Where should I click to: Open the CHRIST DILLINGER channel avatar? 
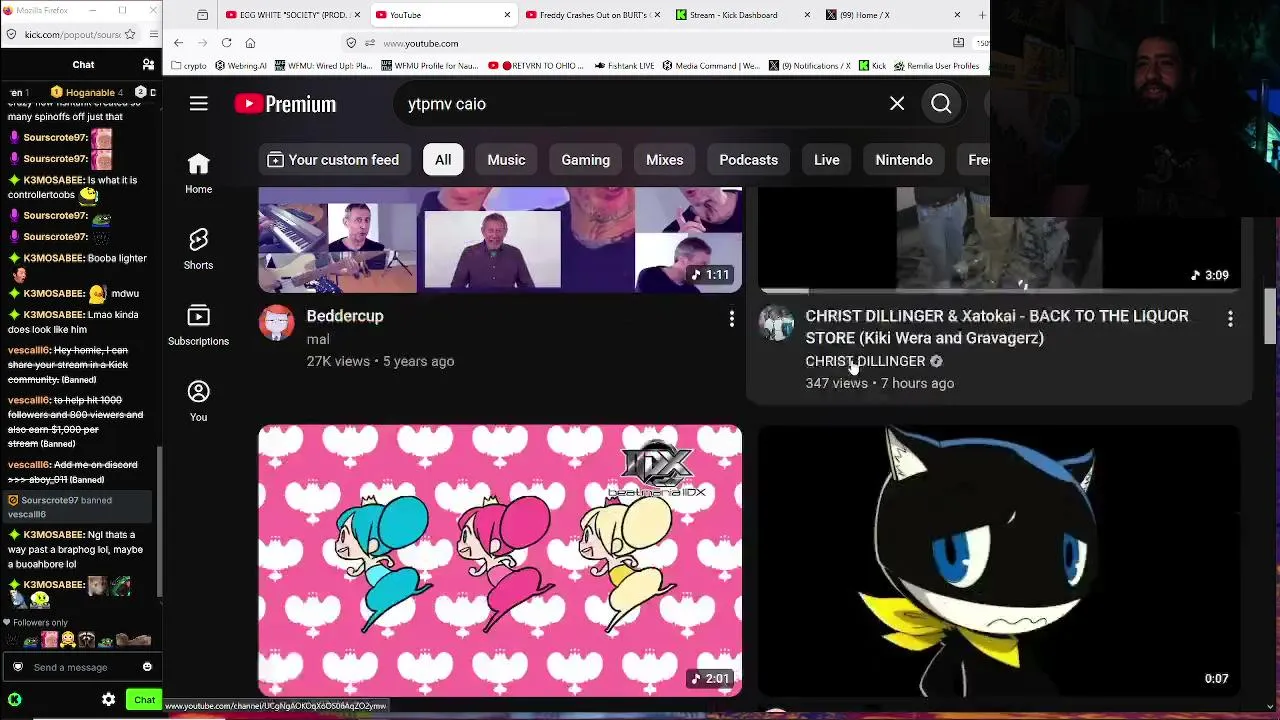coord(776,323)
